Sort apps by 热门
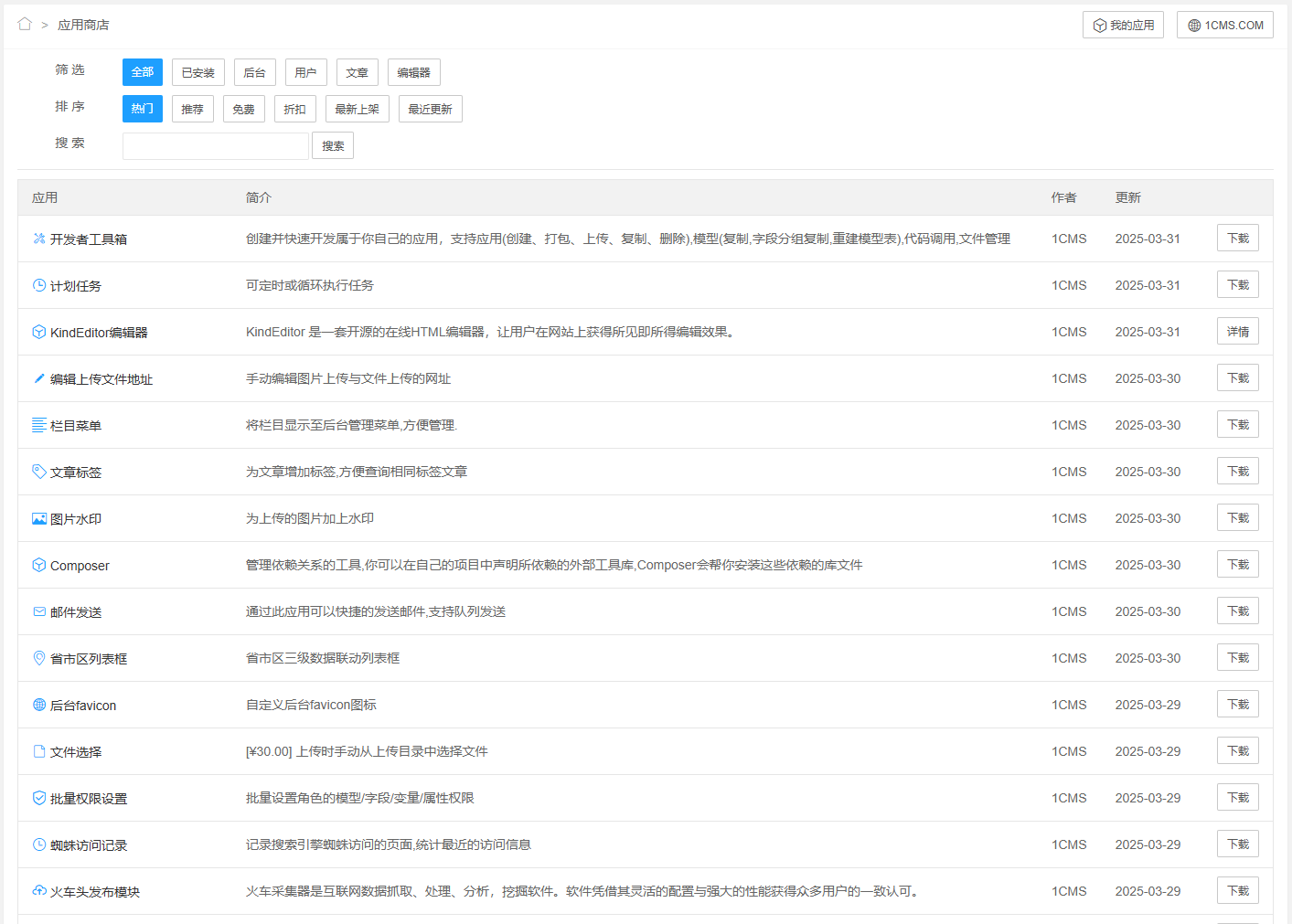This screenshot has height=924, width=1292. click(x=143, y=109)
